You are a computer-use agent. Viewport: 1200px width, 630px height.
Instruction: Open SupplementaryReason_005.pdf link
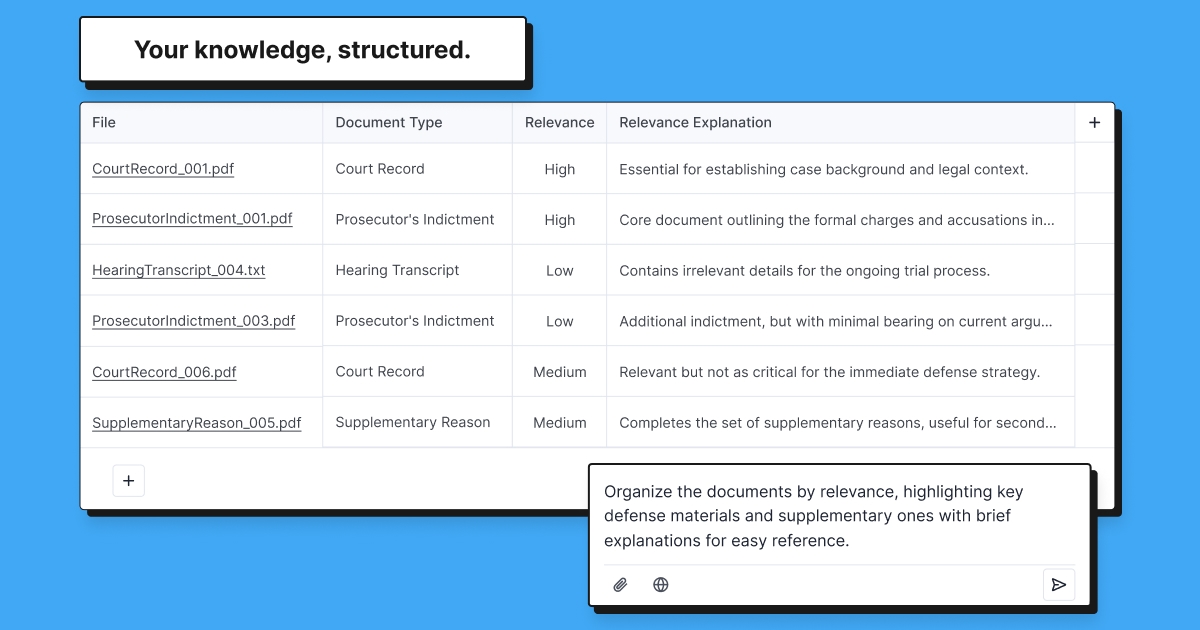[197, 423]
